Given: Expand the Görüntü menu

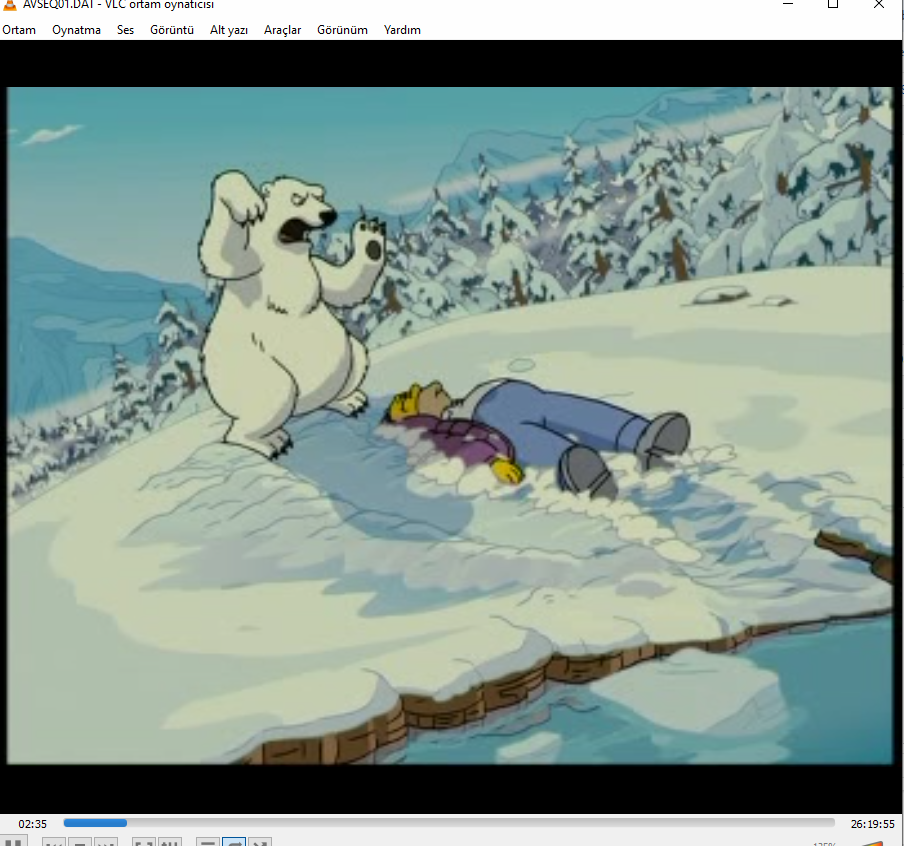Looking at the screenshot, I should (x=172, y=30).
